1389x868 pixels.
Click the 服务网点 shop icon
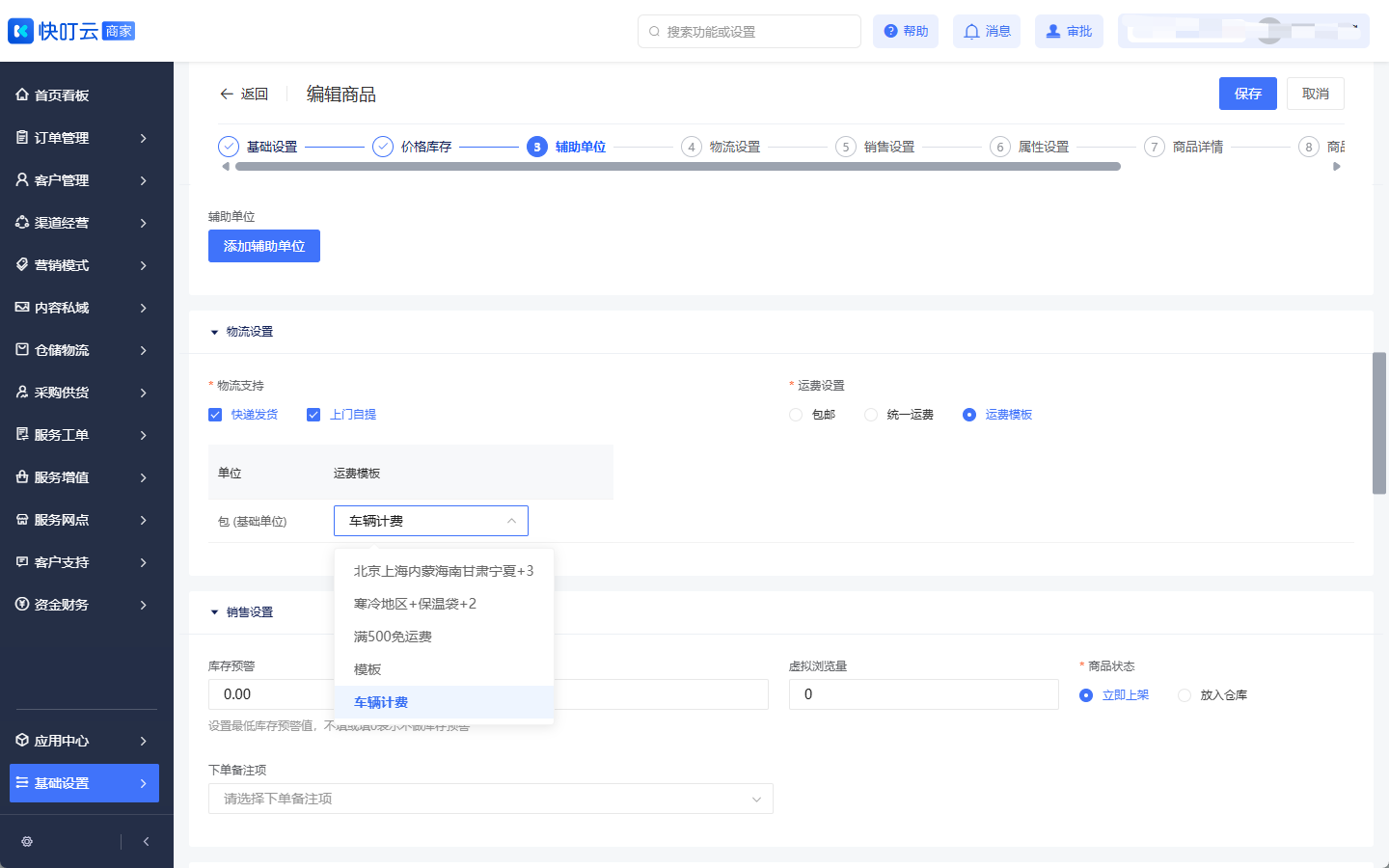22,519
